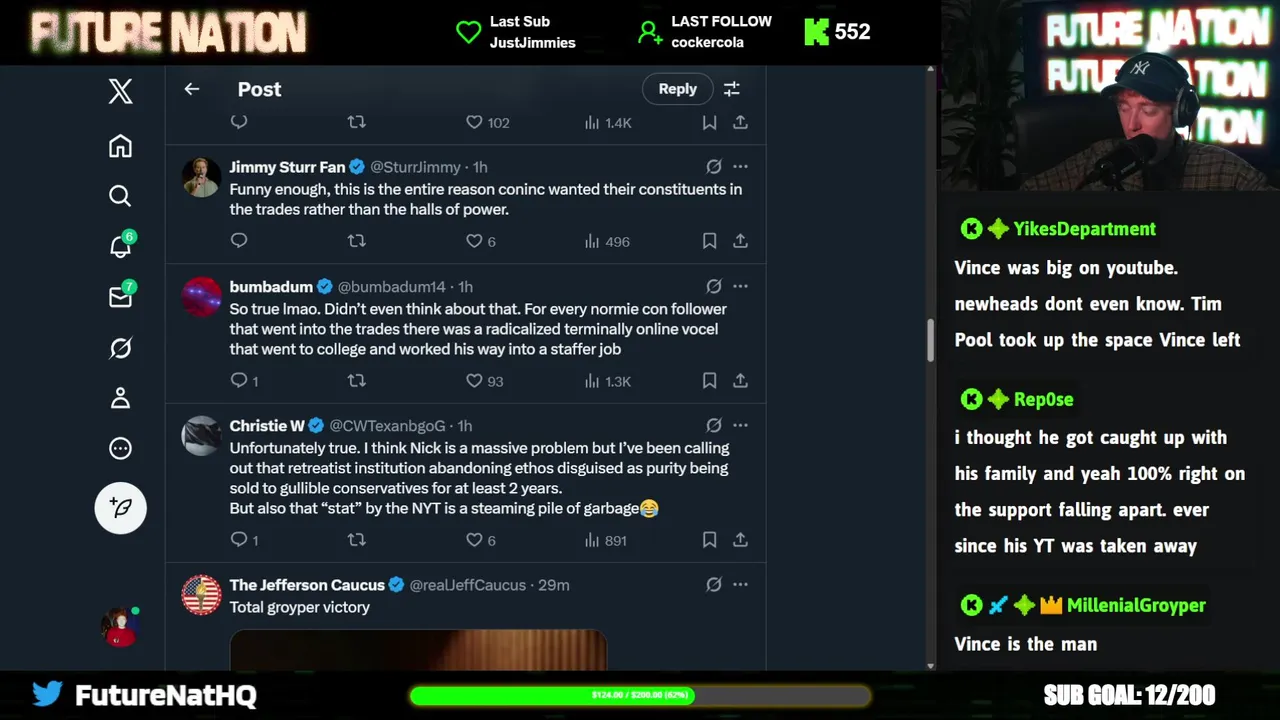Go back using the Post arrow
This screenshot has height=720, width=1280.
click(x=192, y=89)
